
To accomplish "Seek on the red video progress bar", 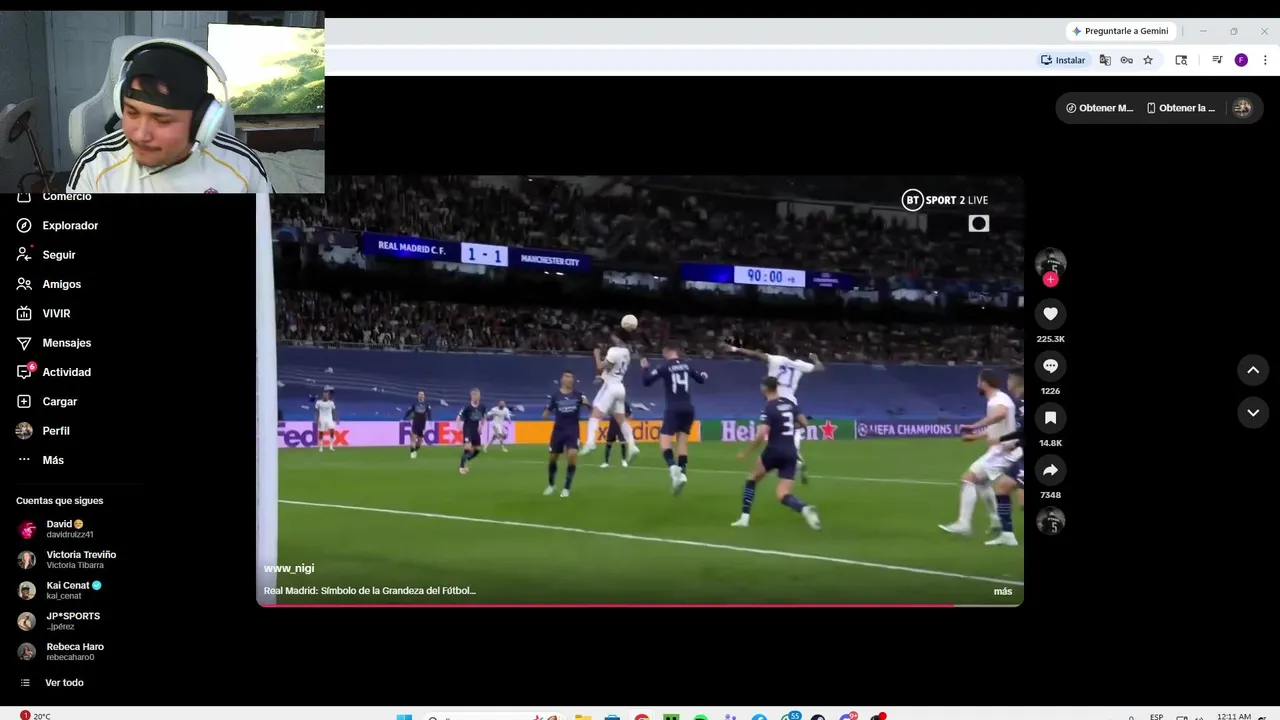I will click(640, 605).
